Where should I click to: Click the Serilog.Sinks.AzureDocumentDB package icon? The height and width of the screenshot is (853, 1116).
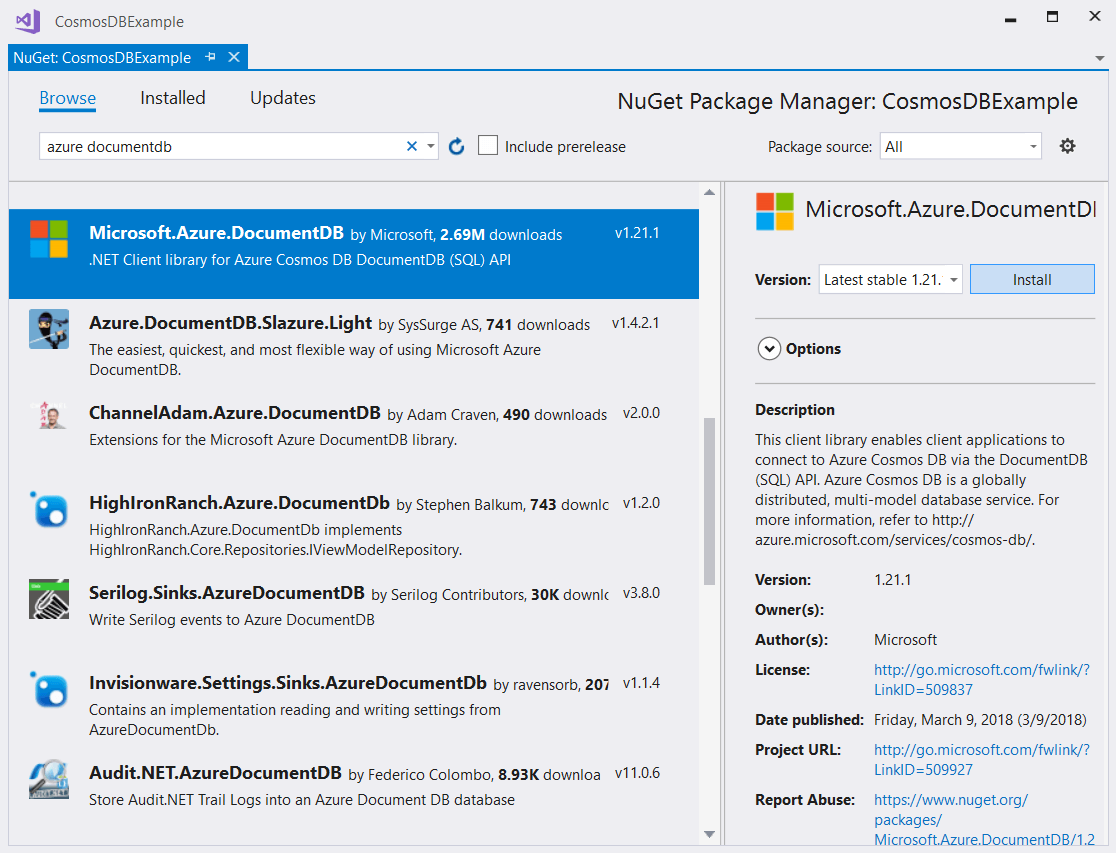coord(49,599)
